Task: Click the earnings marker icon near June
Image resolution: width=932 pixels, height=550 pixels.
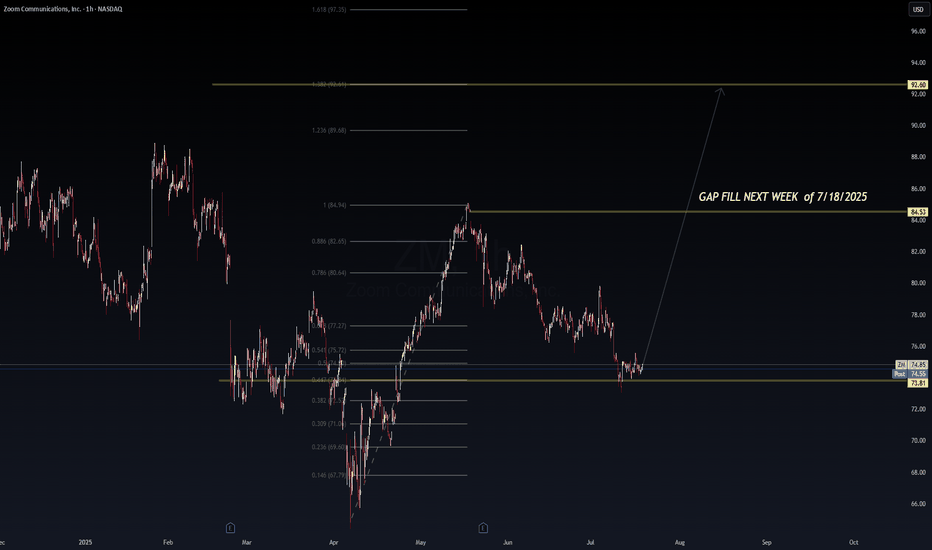Action: click(483, 527)
